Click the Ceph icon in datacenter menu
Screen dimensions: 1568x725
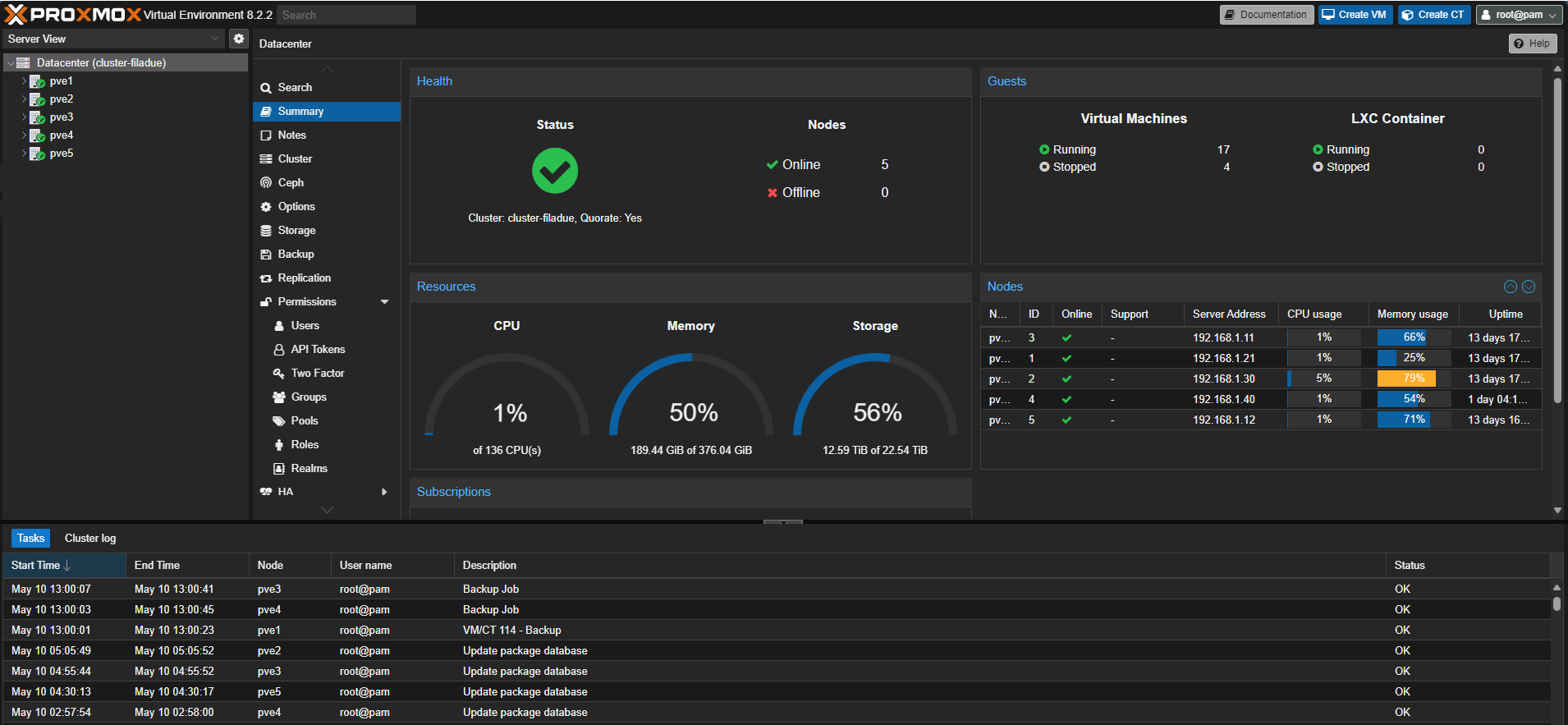click(266, 182)
